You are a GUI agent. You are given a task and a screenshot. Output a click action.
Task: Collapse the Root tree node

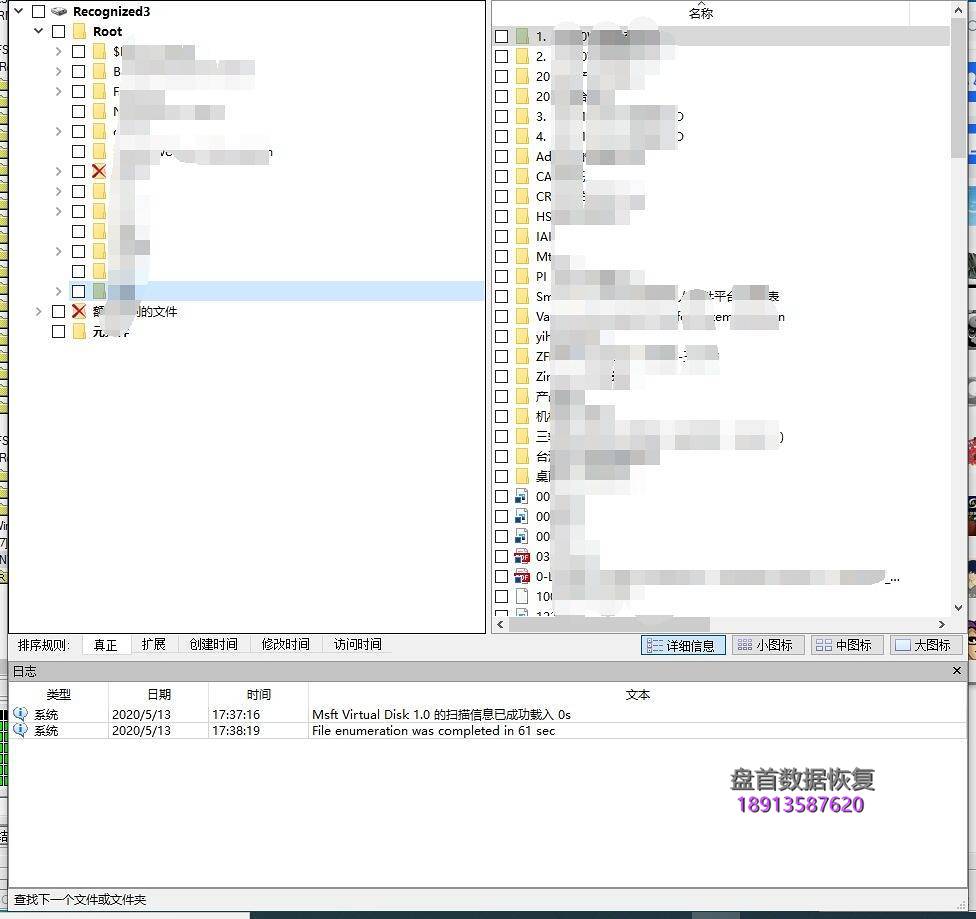pyautogui.click(x=39, y=32)
